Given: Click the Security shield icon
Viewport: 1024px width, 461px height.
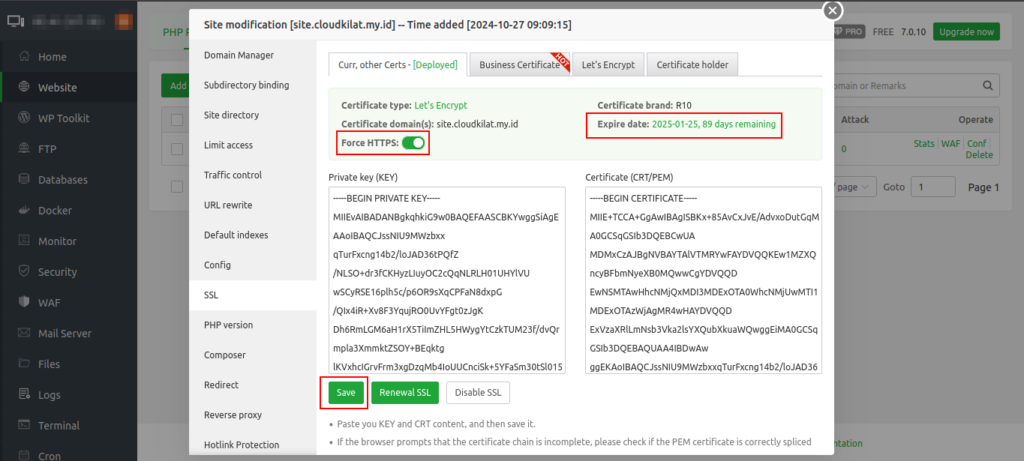Looking at the screenshot, I should (24, 272).
